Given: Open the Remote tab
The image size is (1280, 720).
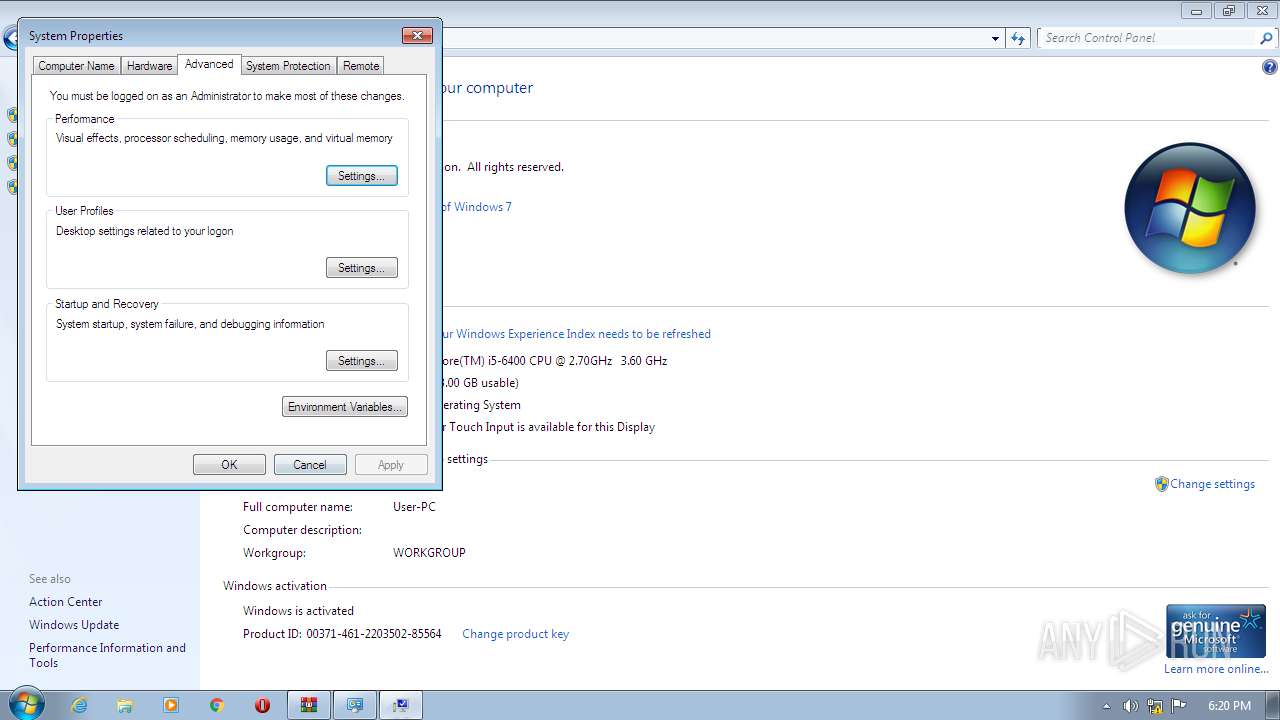Looking at the screenshot, I should 361,66.
